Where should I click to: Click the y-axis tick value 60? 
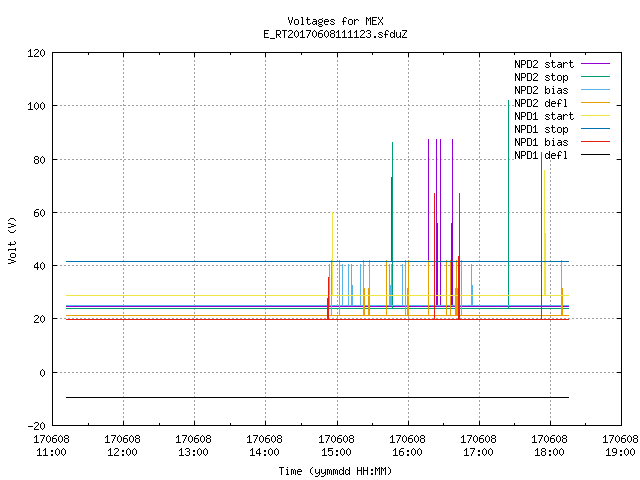pyautogui.click(x=39, y=213)
